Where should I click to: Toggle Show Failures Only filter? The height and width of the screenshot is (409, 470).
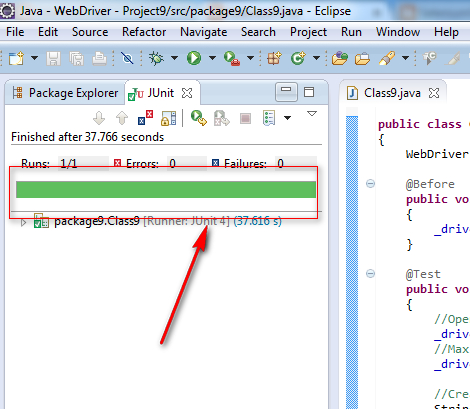pyautogui.click(x=145, y=118)
